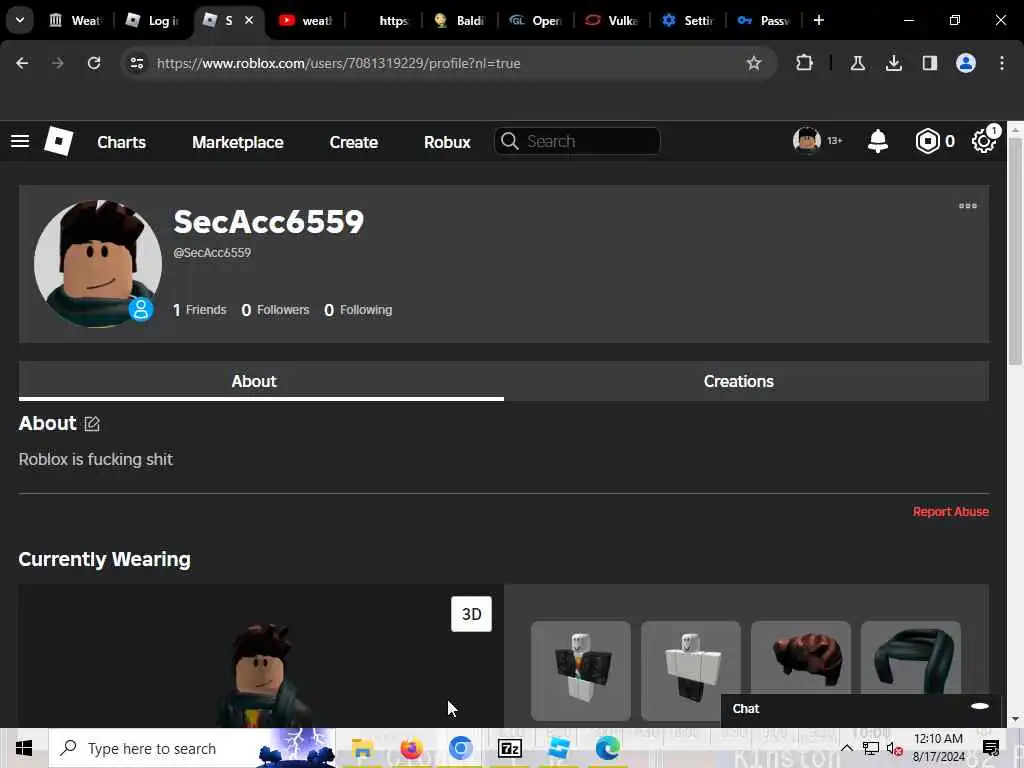Image resolution: width=1024 pixels, height=768 pixels.
Task: Open the dark scarf item thumbnail
Action: click(910, 658)
